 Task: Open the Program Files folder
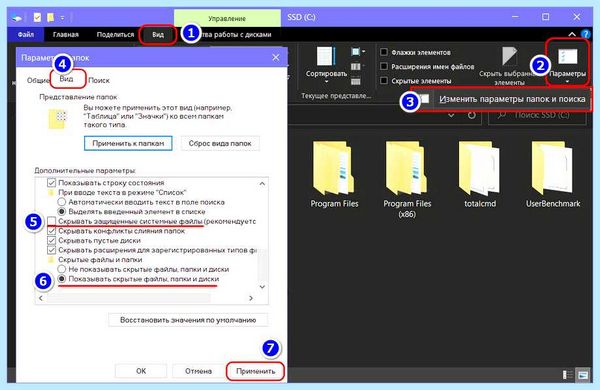pyautogui.click(x=334, y=175)
